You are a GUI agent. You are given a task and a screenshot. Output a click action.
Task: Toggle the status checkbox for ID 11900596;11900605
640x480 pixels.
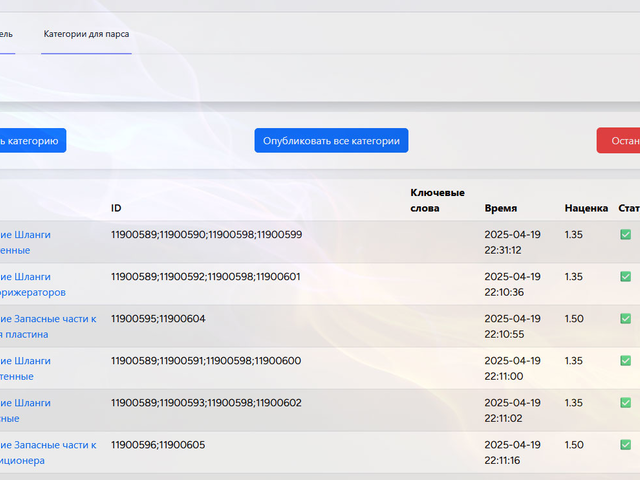coord(625,445)
